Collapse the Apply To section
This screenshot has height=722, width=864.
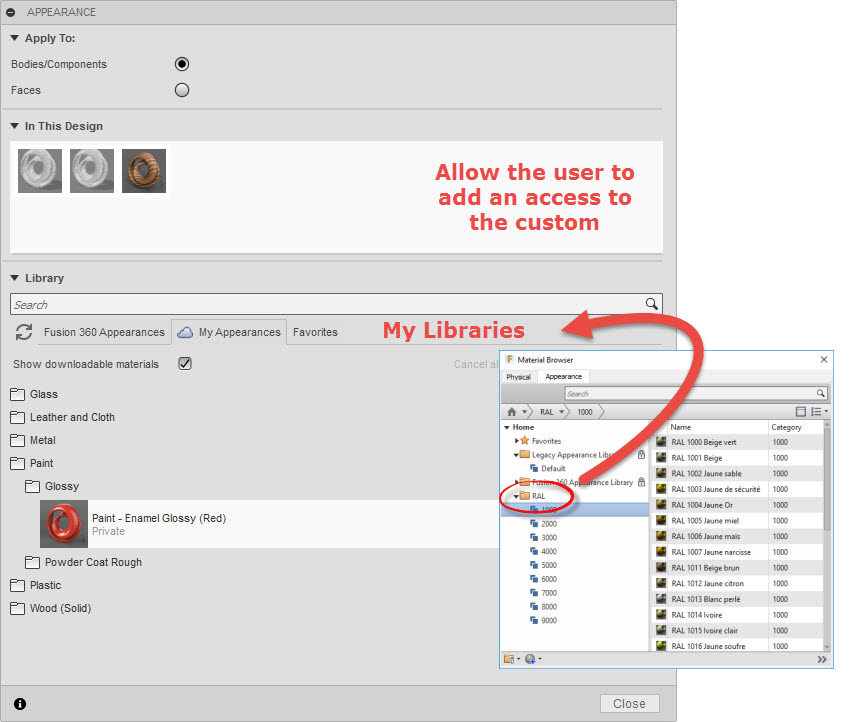pyautogui.click(x=15, y=38)
